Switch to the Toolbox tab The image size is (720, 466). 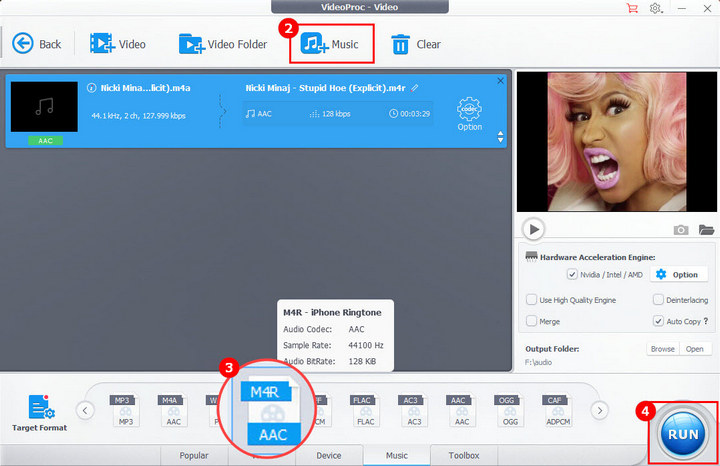464,455
